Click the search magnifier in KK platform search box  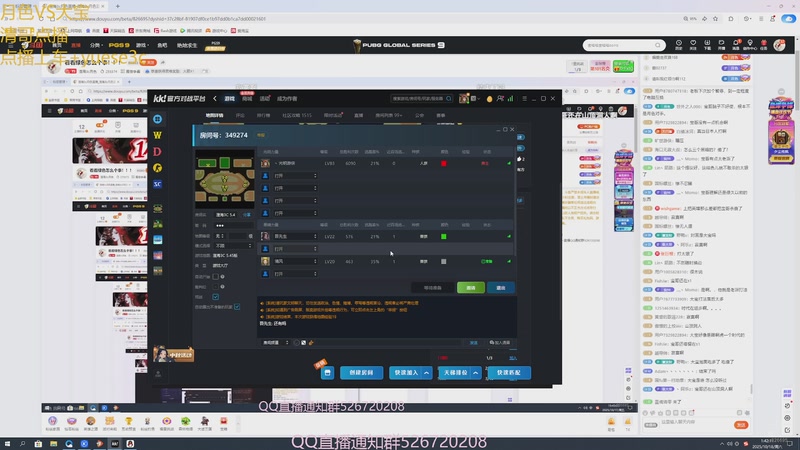[x=448, y=98]
